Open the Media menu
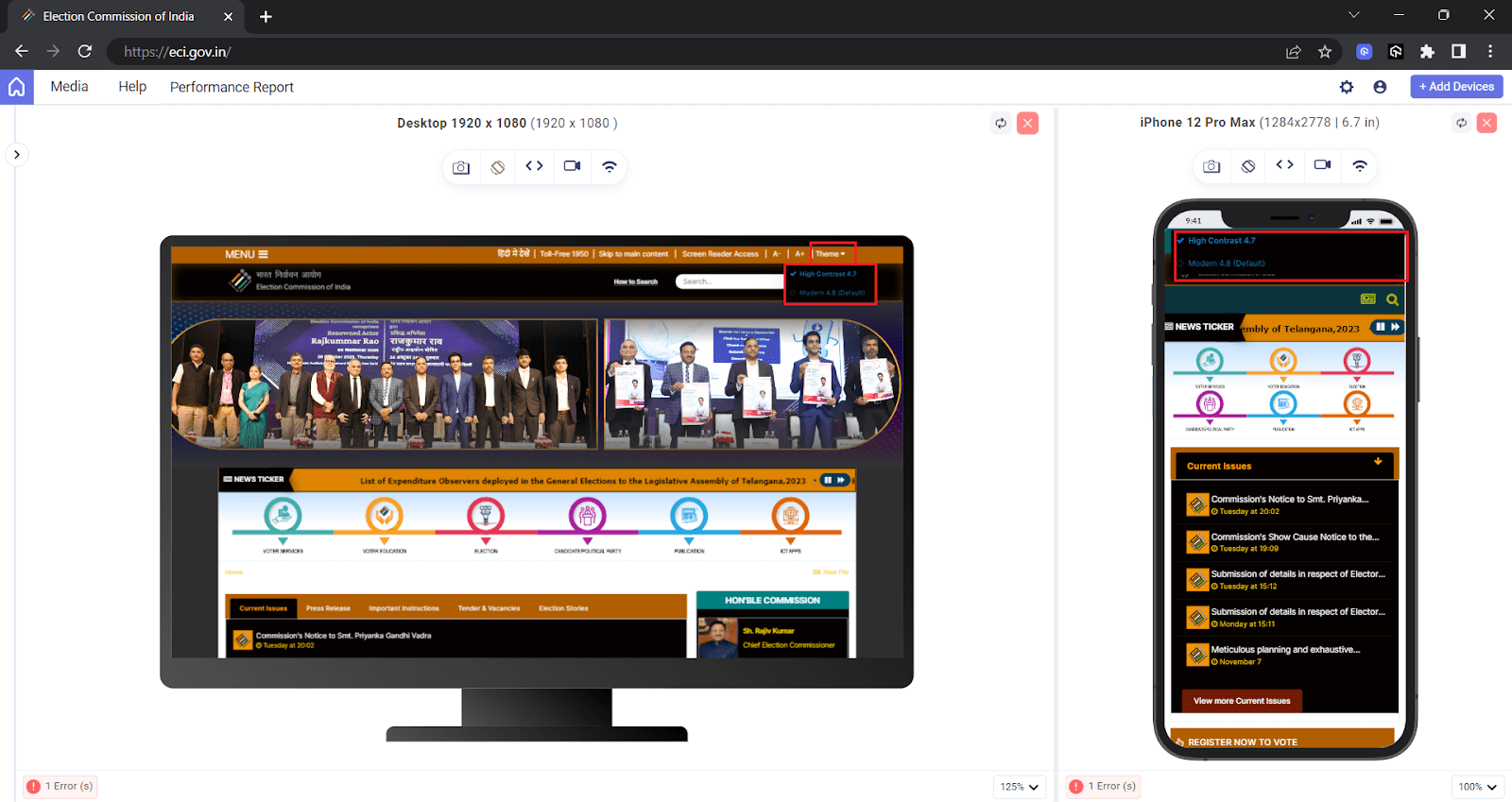This screenshot has width=1512, height=802. 69,87
